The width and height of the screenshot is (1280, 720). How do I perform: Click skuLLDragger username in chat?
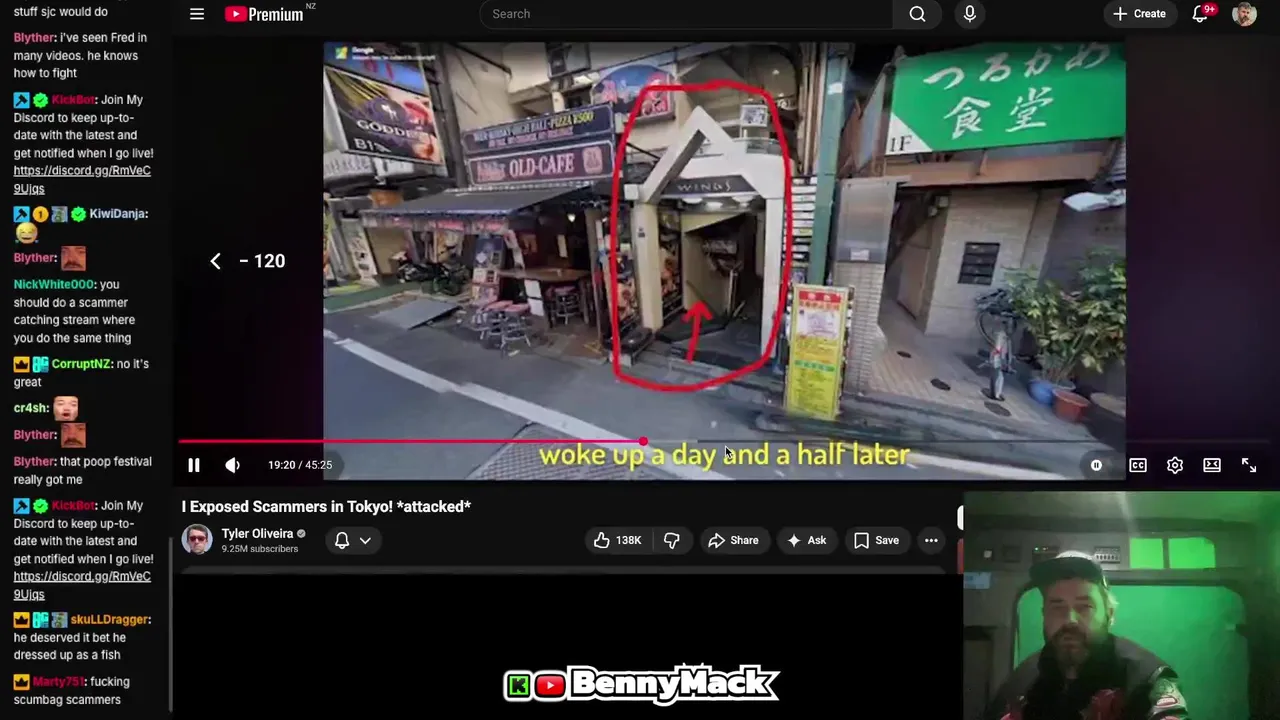pyautogui.click(x=110, y=620)
